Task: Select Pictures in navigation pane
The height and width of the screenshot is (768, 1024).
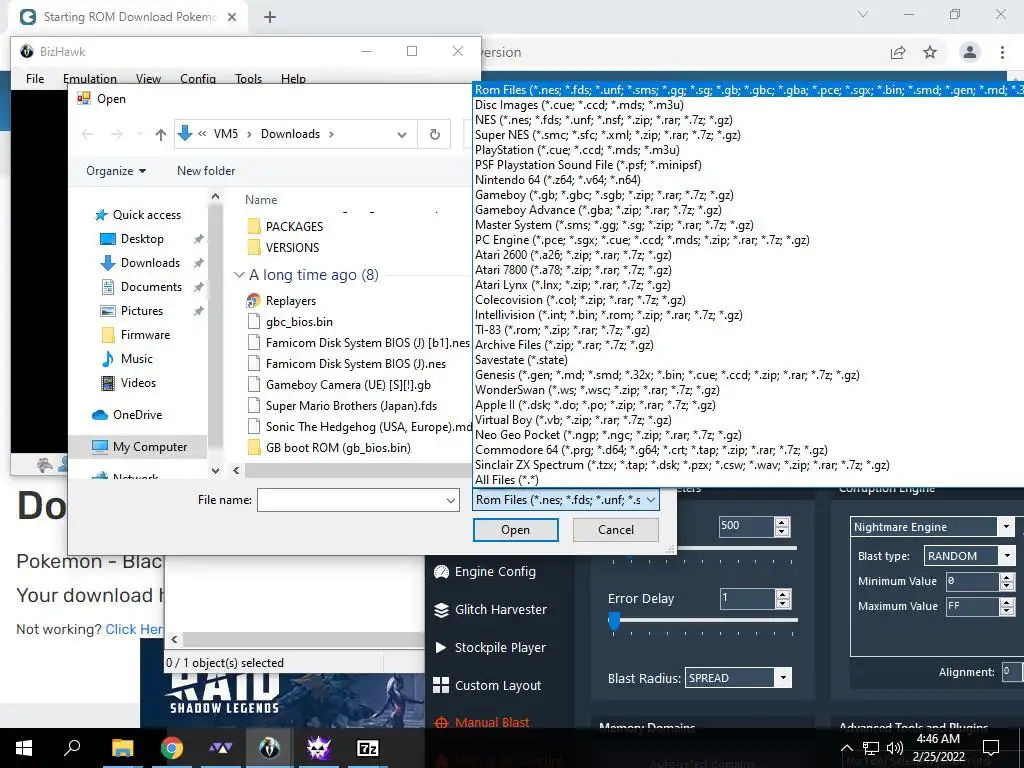Action: [x=141, y=311]
